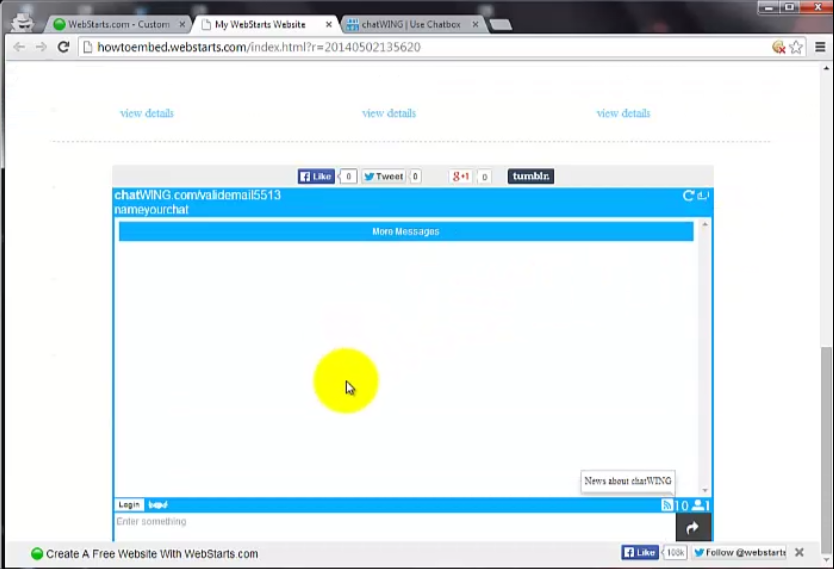Switch to the WebStarts.com - Custom tab

(118, 24)
